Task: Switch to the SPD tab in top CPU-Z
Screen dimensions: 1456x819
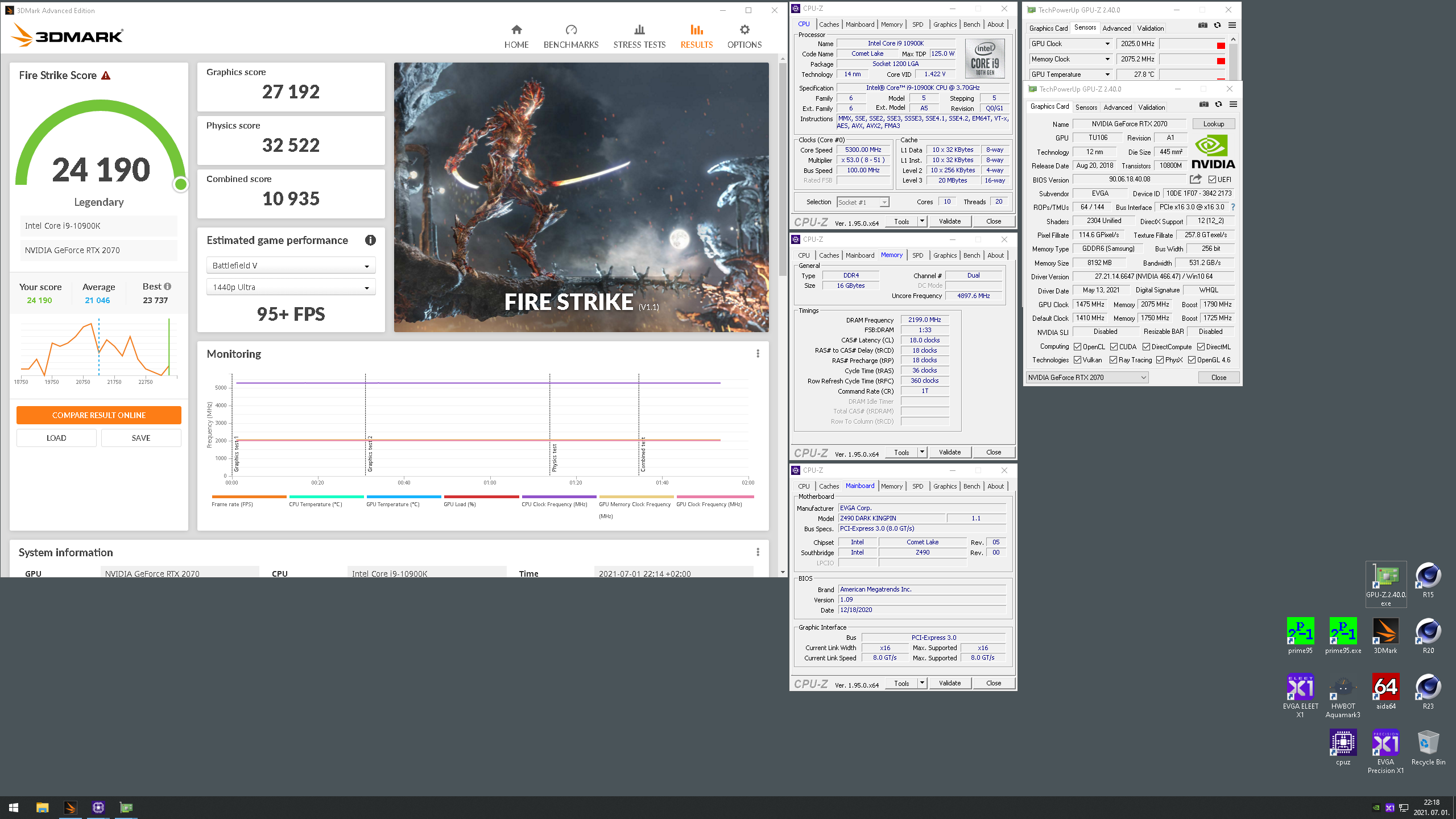Action: tap(917, 24)
